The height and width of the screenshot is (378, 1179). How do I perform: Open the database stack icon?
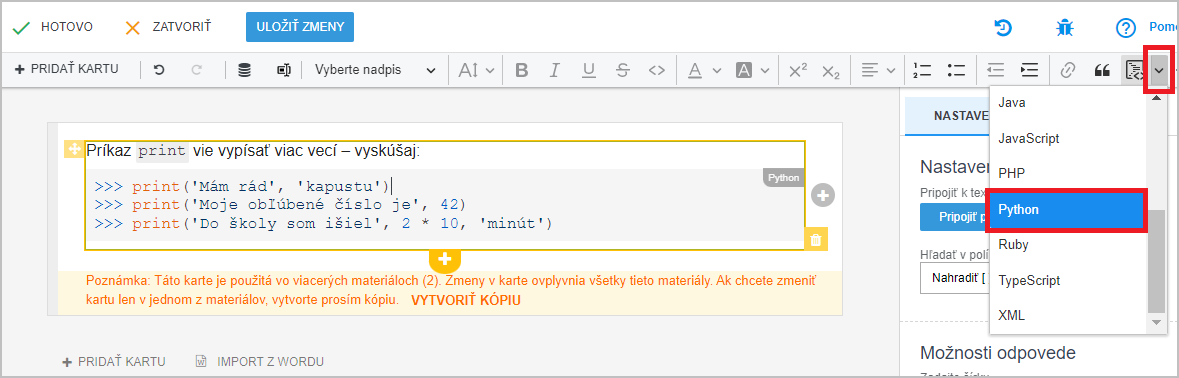(x=244, y=70)
